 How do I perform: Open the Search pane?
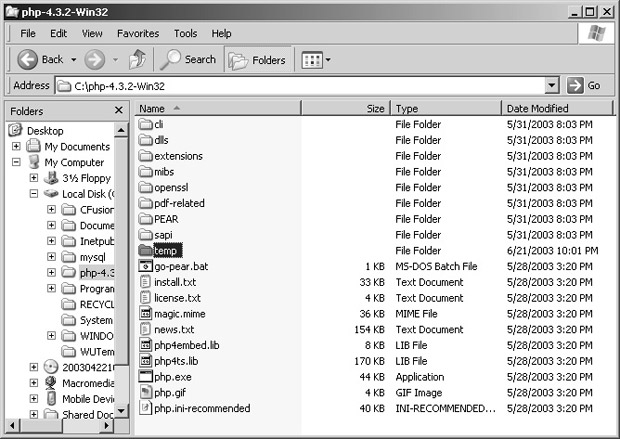pyautogui.click(x=188, y=60)
